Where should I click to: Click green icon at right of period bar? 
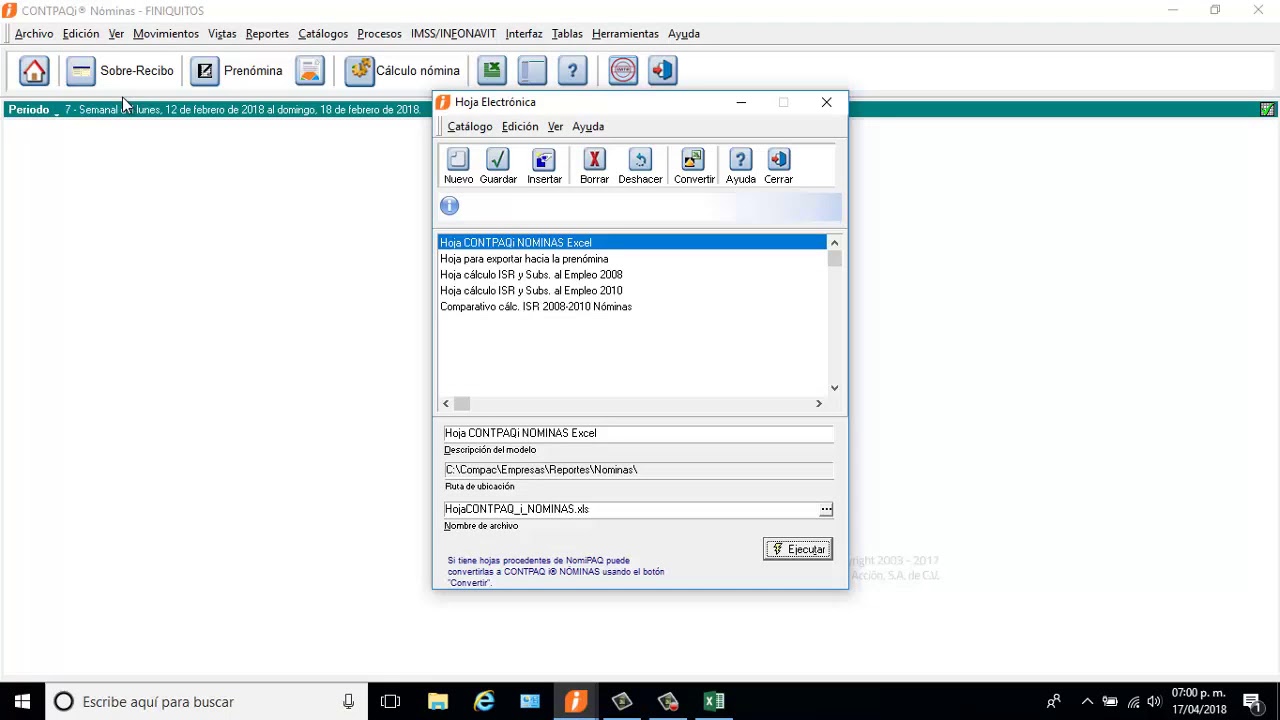coord(1267,110)
